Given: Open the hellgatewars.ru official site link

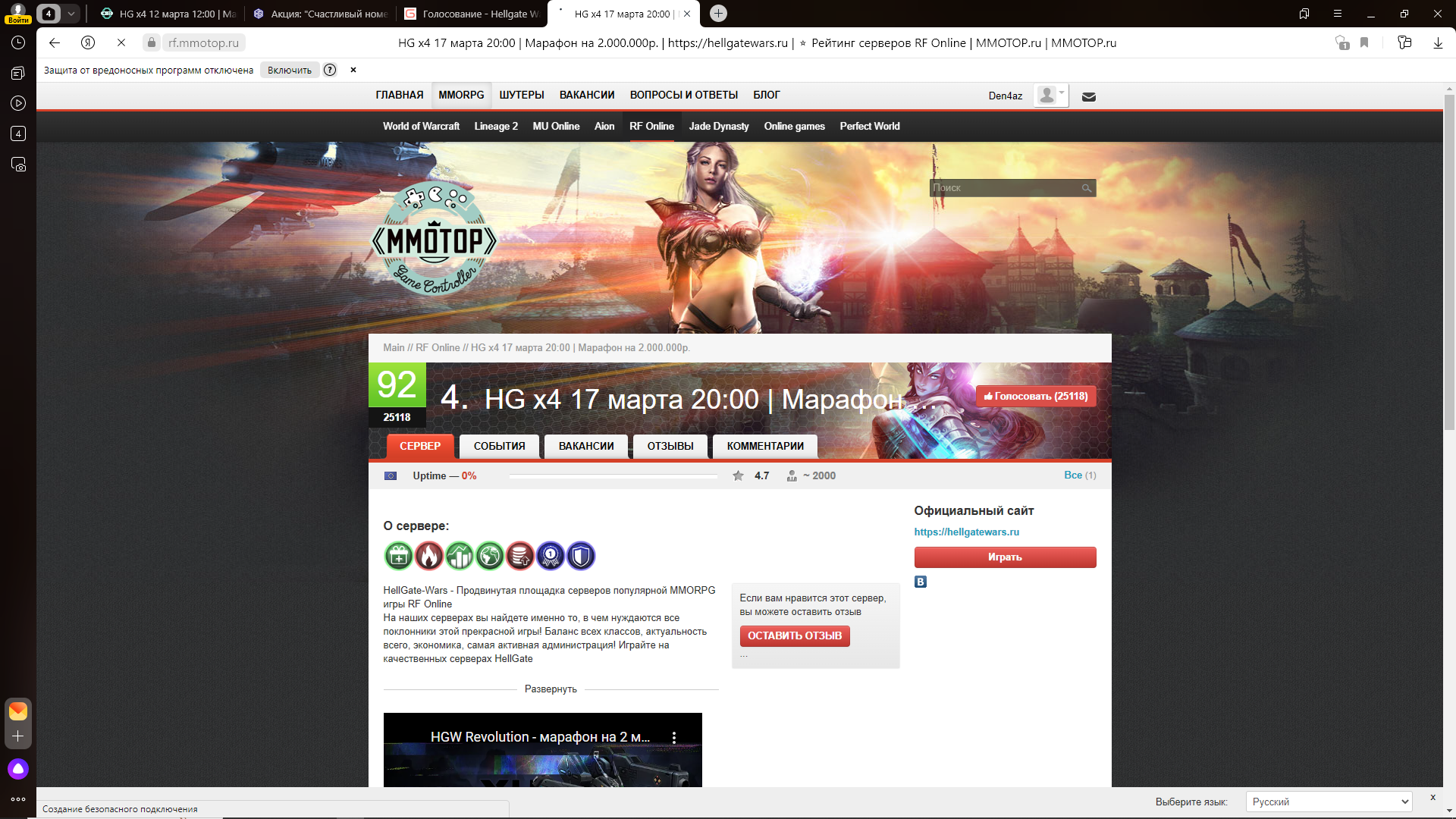Looking at the screenshot, I should click(966, 532).
